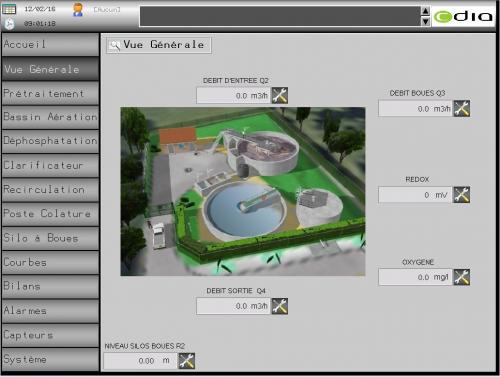
Task: Open settings wrench for Debit Sortie Q4
Action: 280,306
